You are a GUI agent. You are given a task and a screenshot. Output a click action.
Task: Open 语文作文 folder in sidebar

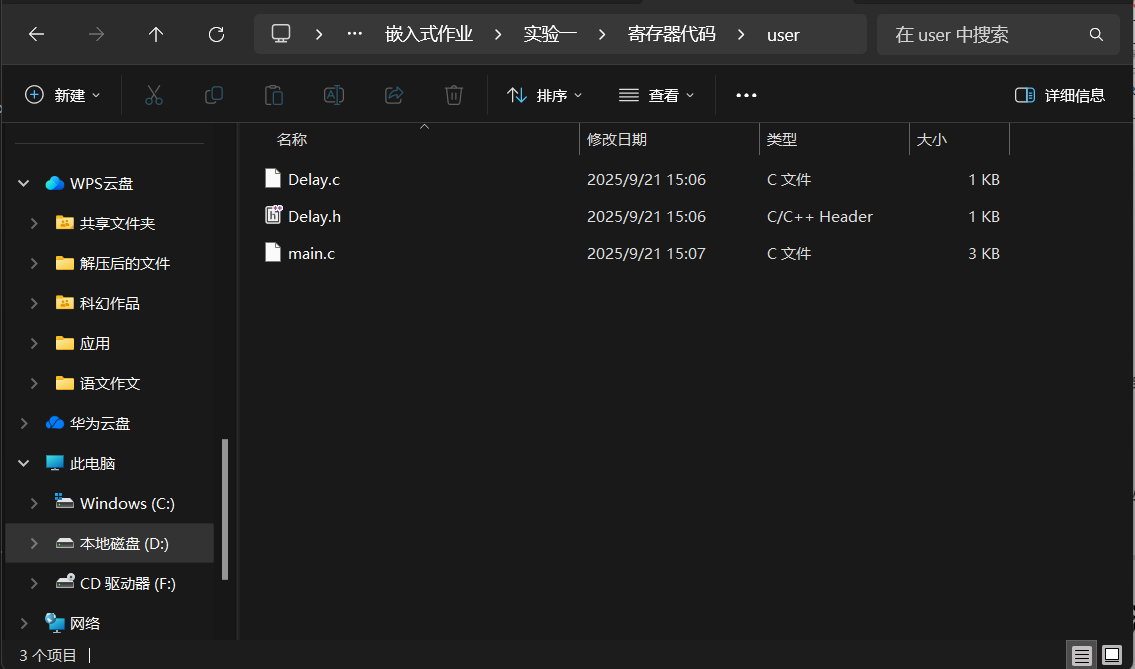(x=109, y=383)
